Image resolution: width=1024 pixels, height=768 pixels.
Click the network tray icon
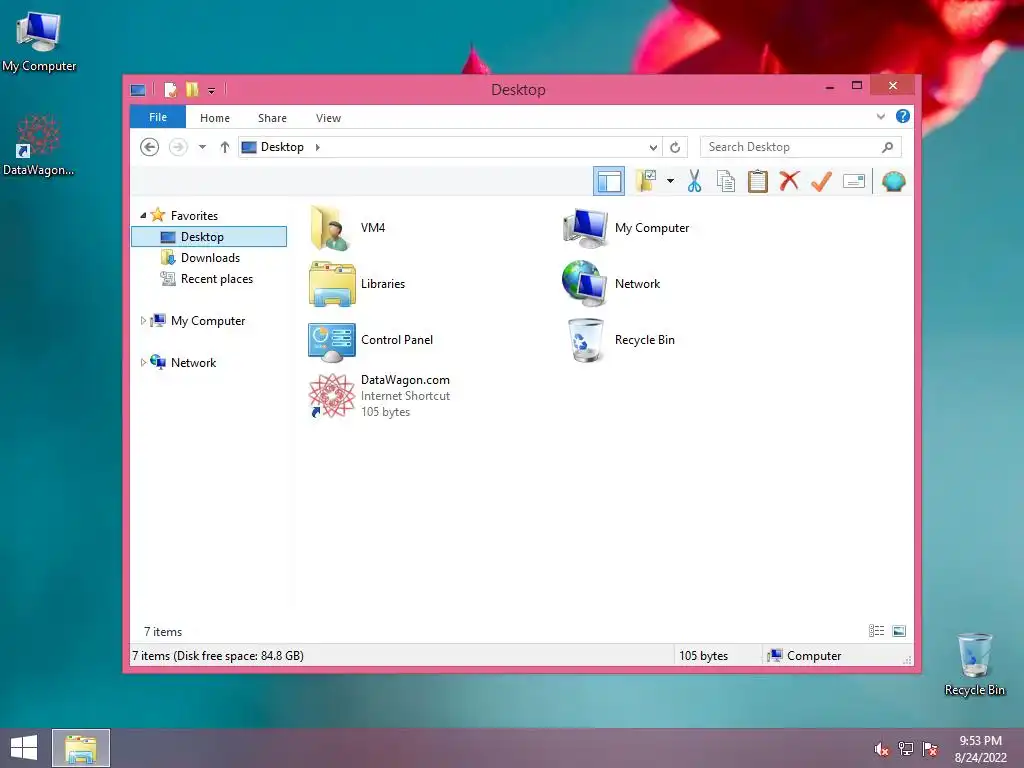point(906,749)
